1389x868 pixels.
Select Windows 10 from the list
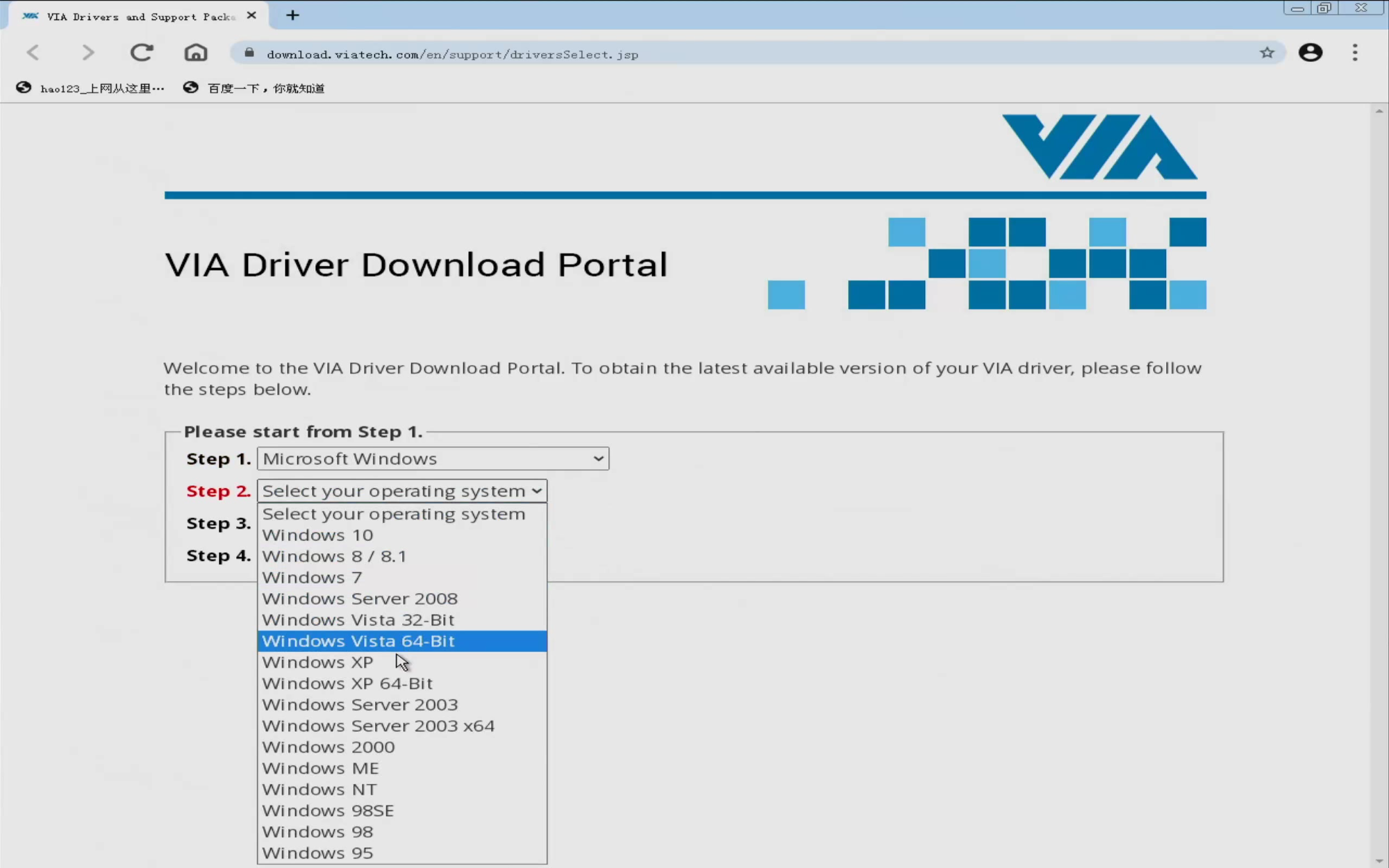[402, 535]
